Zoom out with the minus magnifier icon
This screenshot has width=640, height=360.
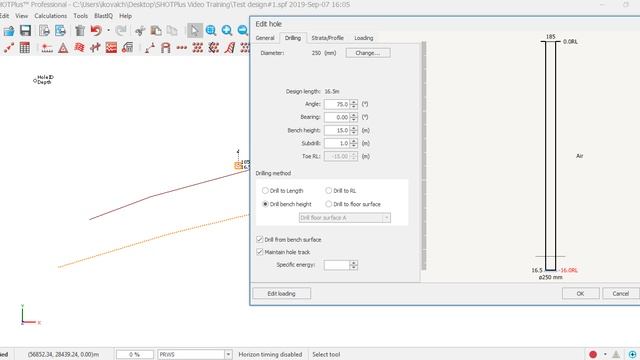242,31
